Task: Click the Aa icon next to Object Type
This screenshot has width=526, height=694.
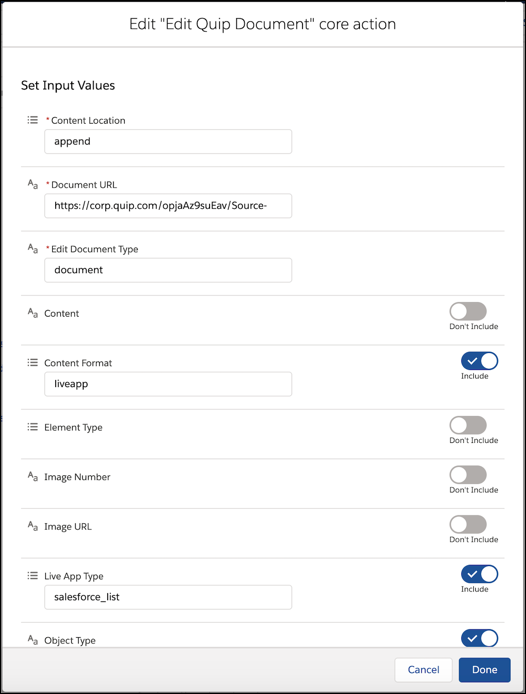Action: click(33, 640)
